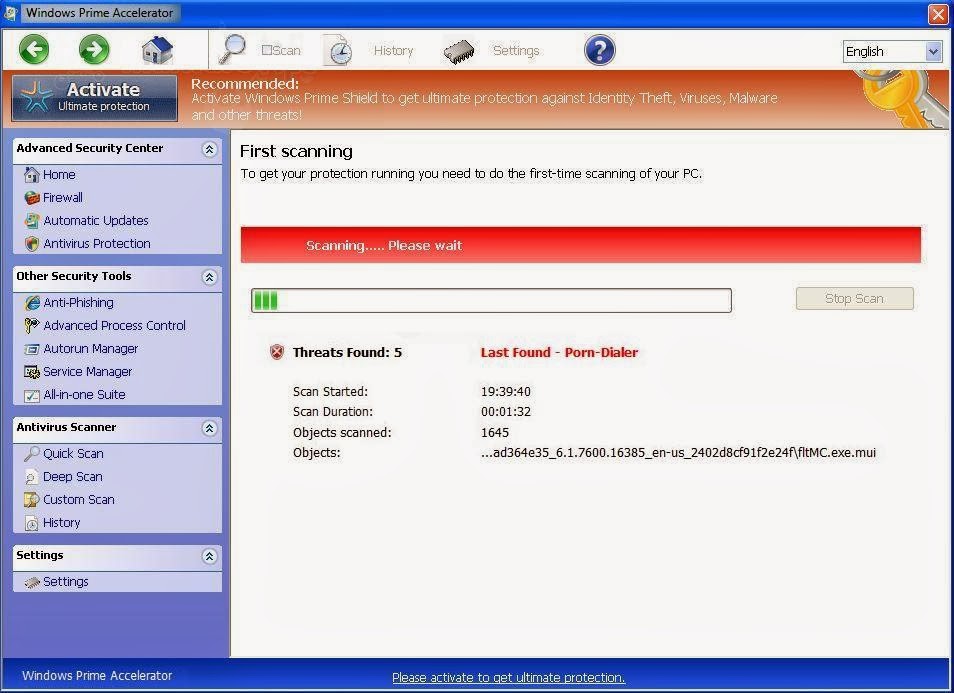Click the red threat shield icon
Screen dimensions: 954x693
(x=277, y=352)
